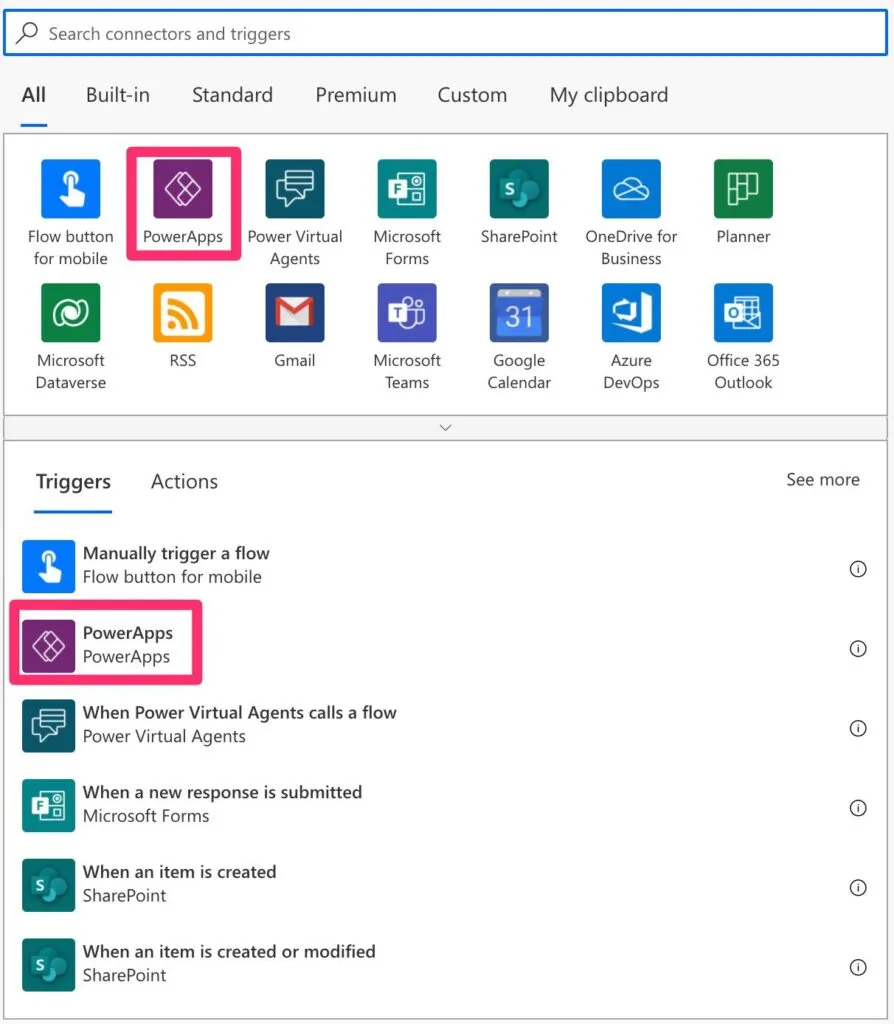Viewport: 894px width, 1024px height.
Task: Pick the SharePoint connector icon
Action: tap(519, 189)
